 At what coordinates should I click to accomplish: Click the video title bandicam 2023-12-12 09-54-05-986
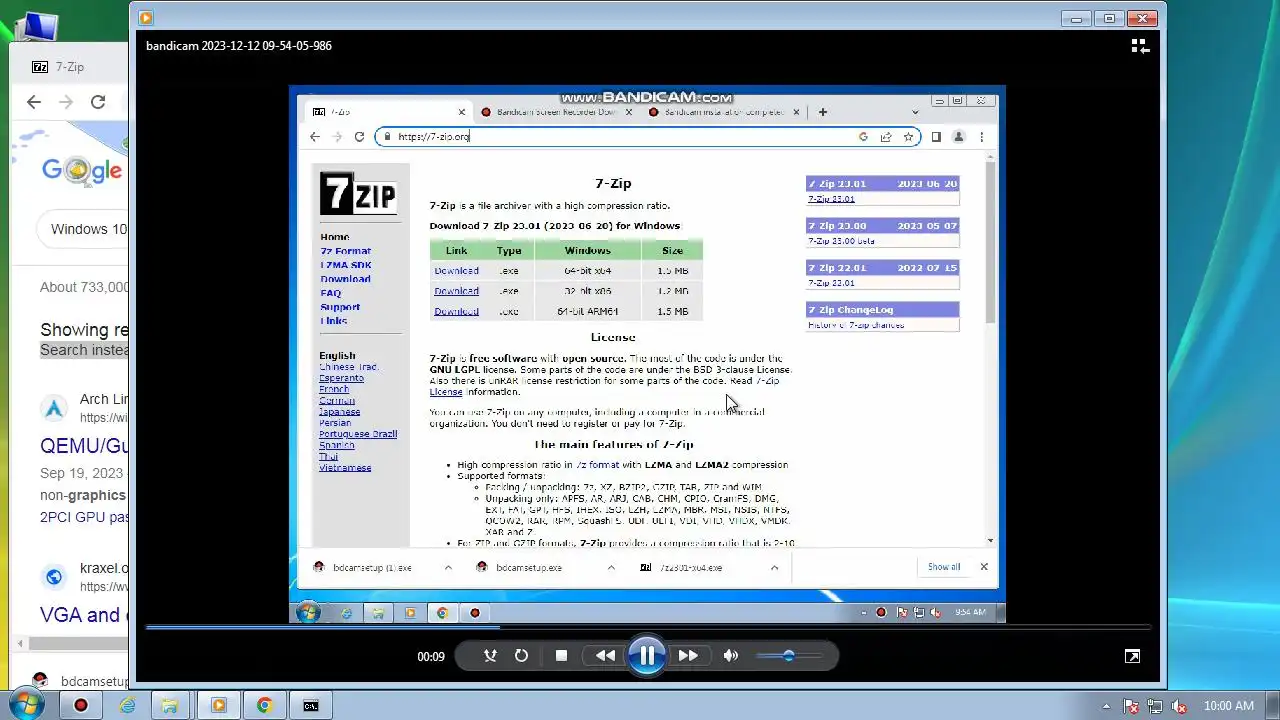239,46
